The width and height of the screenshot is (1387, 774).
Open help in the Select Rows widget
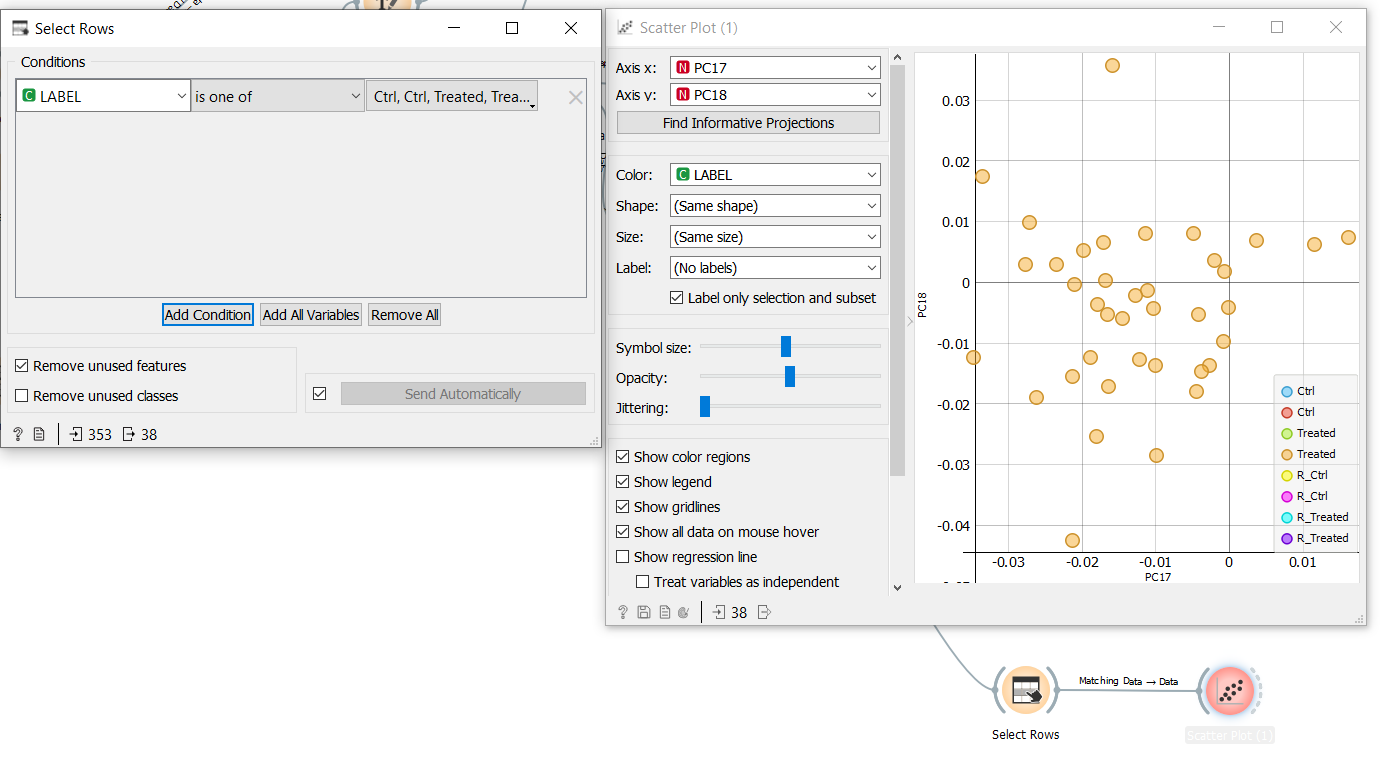(x=17, y=433)
